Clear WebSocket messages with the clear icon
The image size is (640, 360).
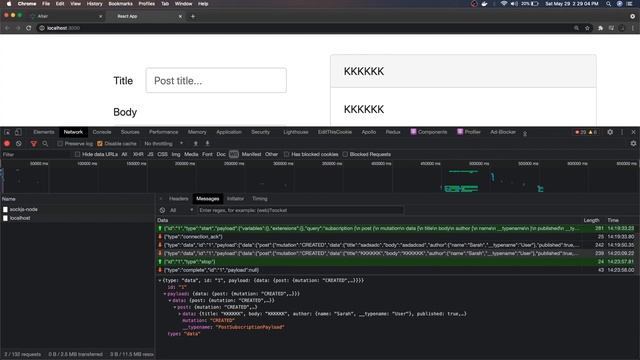click(x=162, y=210)
